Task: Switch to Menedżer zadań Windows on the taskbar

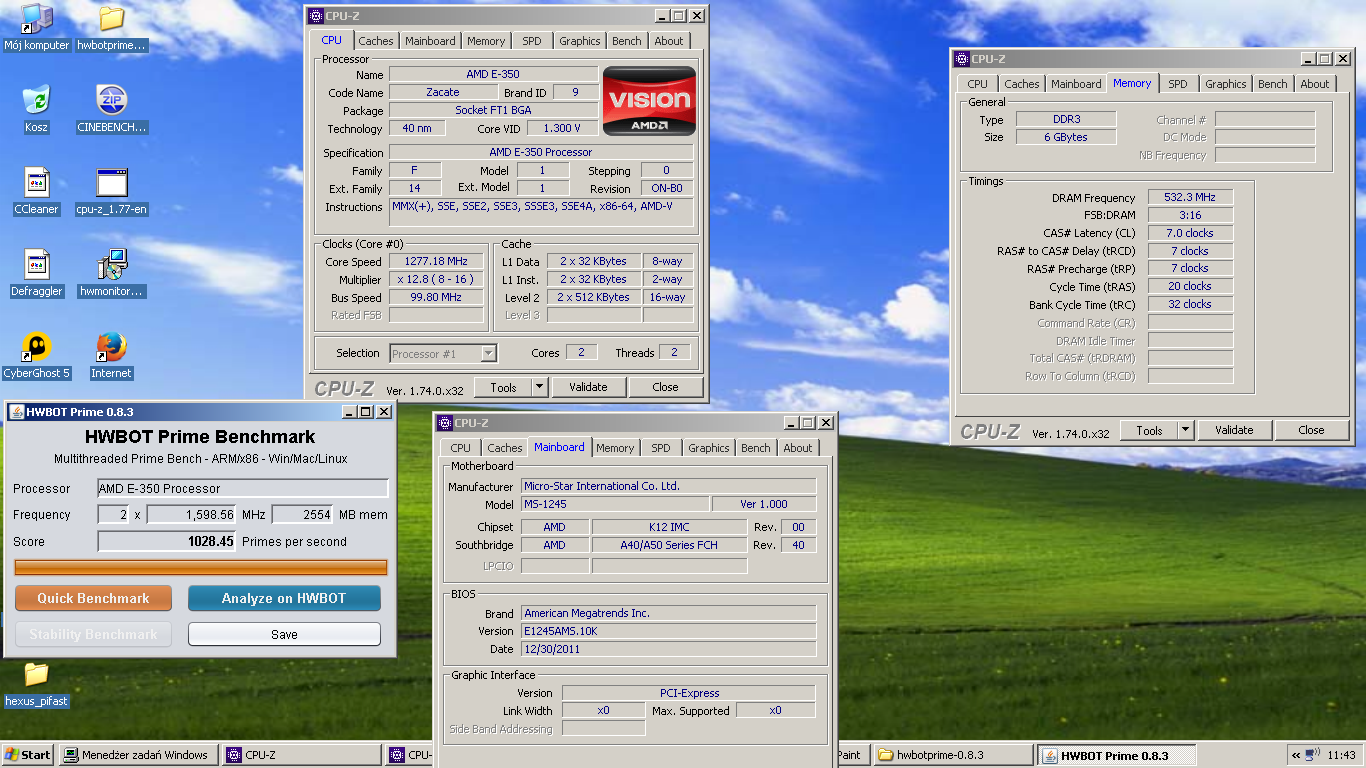Action: (138, 755)
